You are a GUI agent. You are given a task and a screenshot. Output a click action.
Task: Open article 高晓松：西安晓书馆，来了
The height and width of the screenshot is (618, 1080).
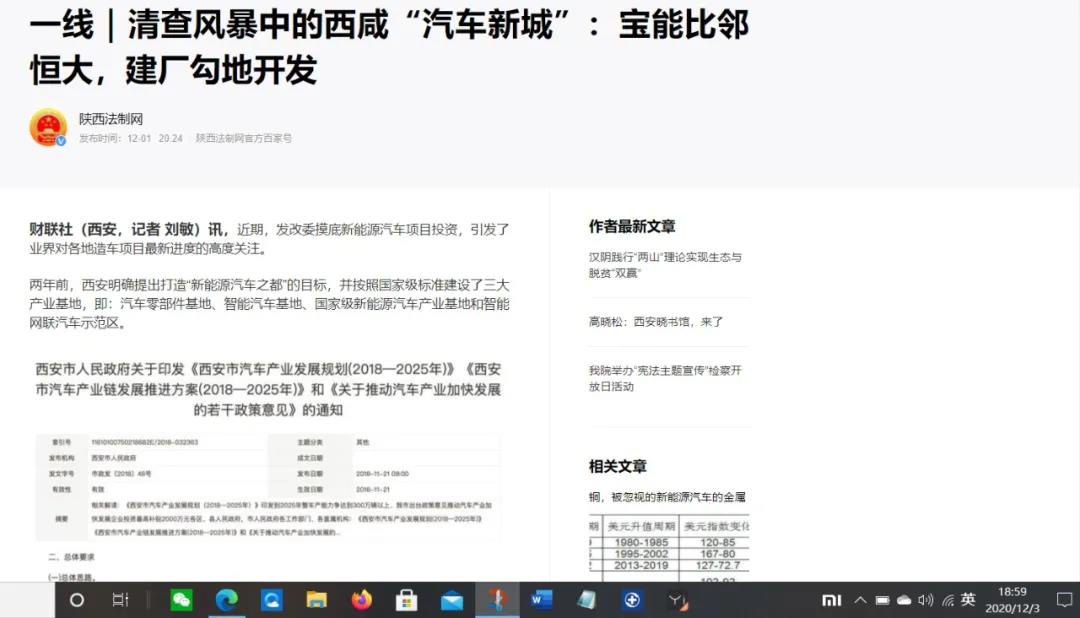click(656, 322)
